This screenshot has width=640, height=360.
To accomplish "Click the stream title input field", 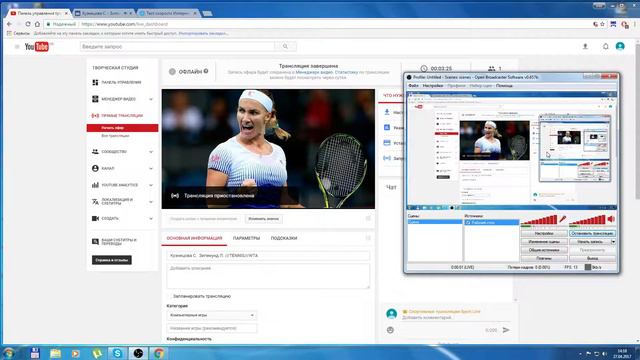I will [268, 256].
